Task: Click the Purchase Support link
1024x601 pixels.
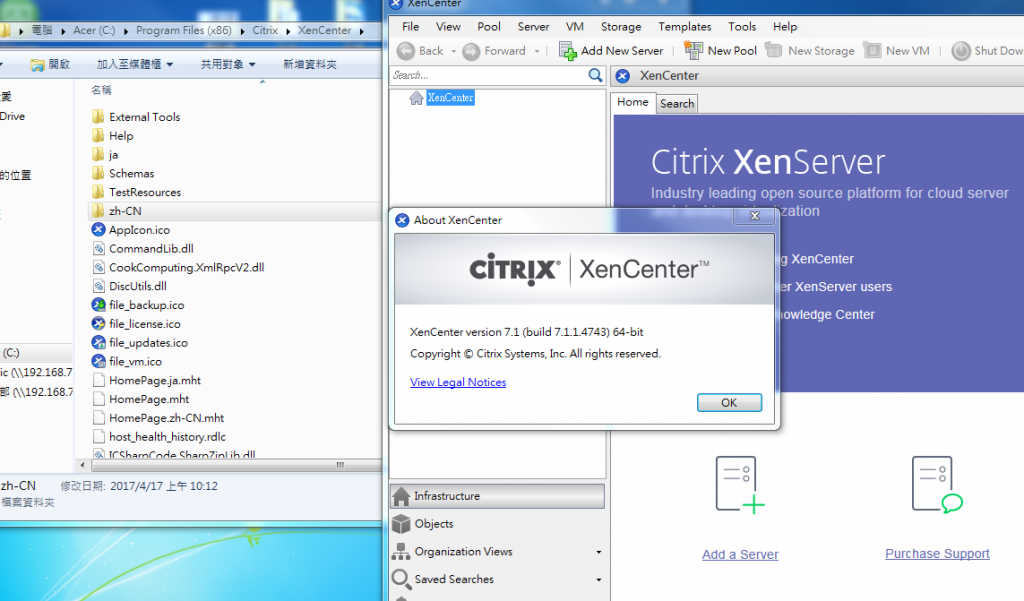Action: click(x=937, y=554)
